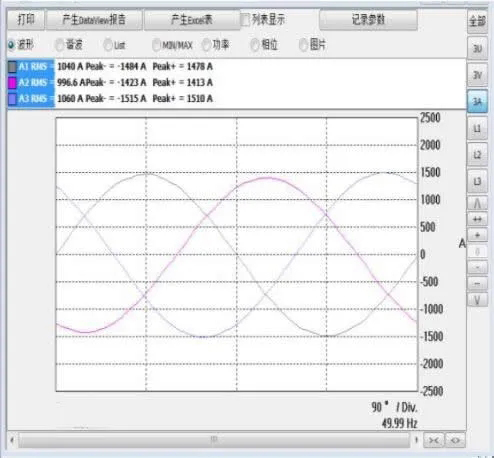Show only phase L1
This screenshot has width=494, height=458.
477,128
